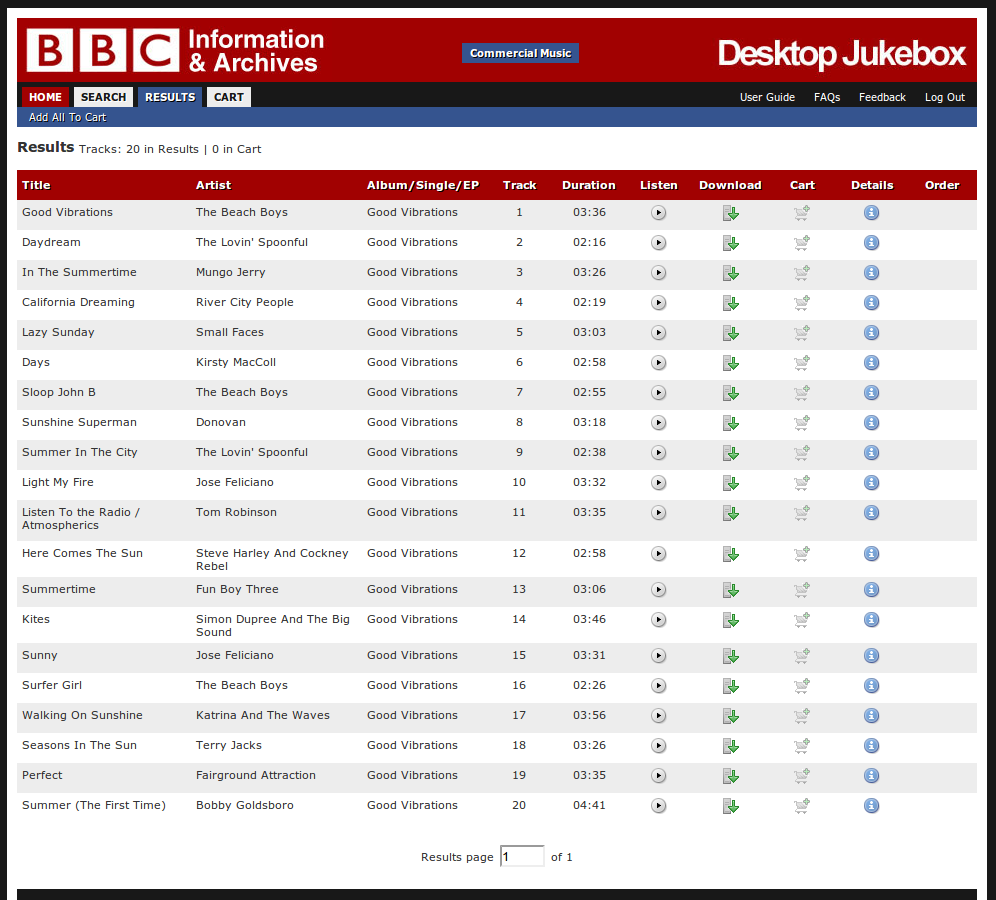The height and width of the screenshot is (900, 996).
Task: Open the Cart tab
Action: tap(229, 97)
